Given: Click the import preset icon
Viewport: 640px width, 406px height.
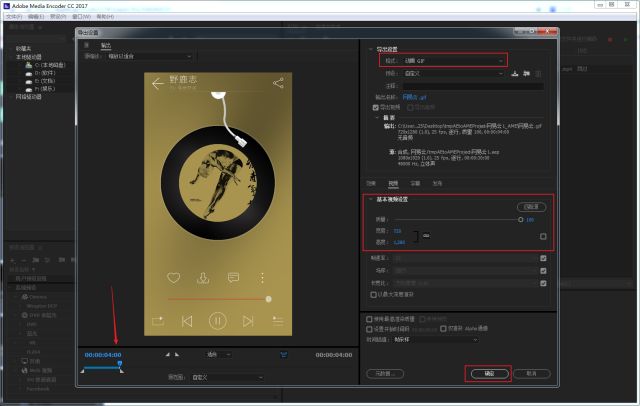Looking at the screenshot, I should (x=527, y=73).
